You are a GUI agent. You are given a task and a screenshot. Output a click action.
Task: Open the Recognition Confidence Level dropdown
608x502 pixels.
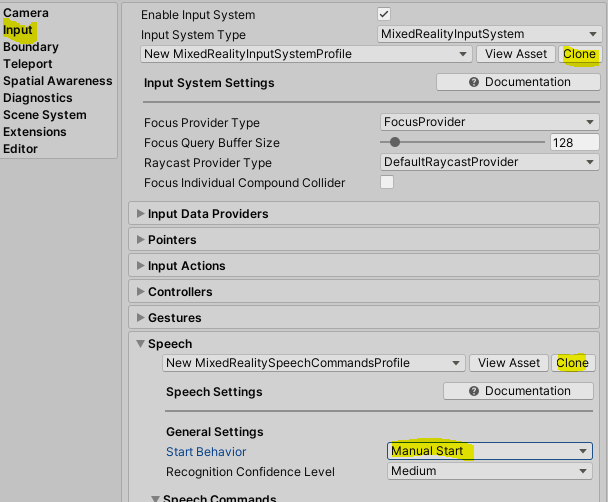point(489,471)
